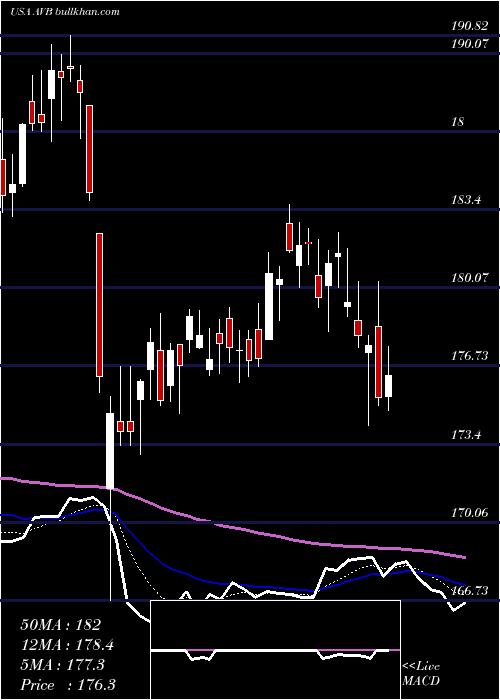Click the 183.4 price axis label
500x700 pixels.
click(x=466, y=200)
